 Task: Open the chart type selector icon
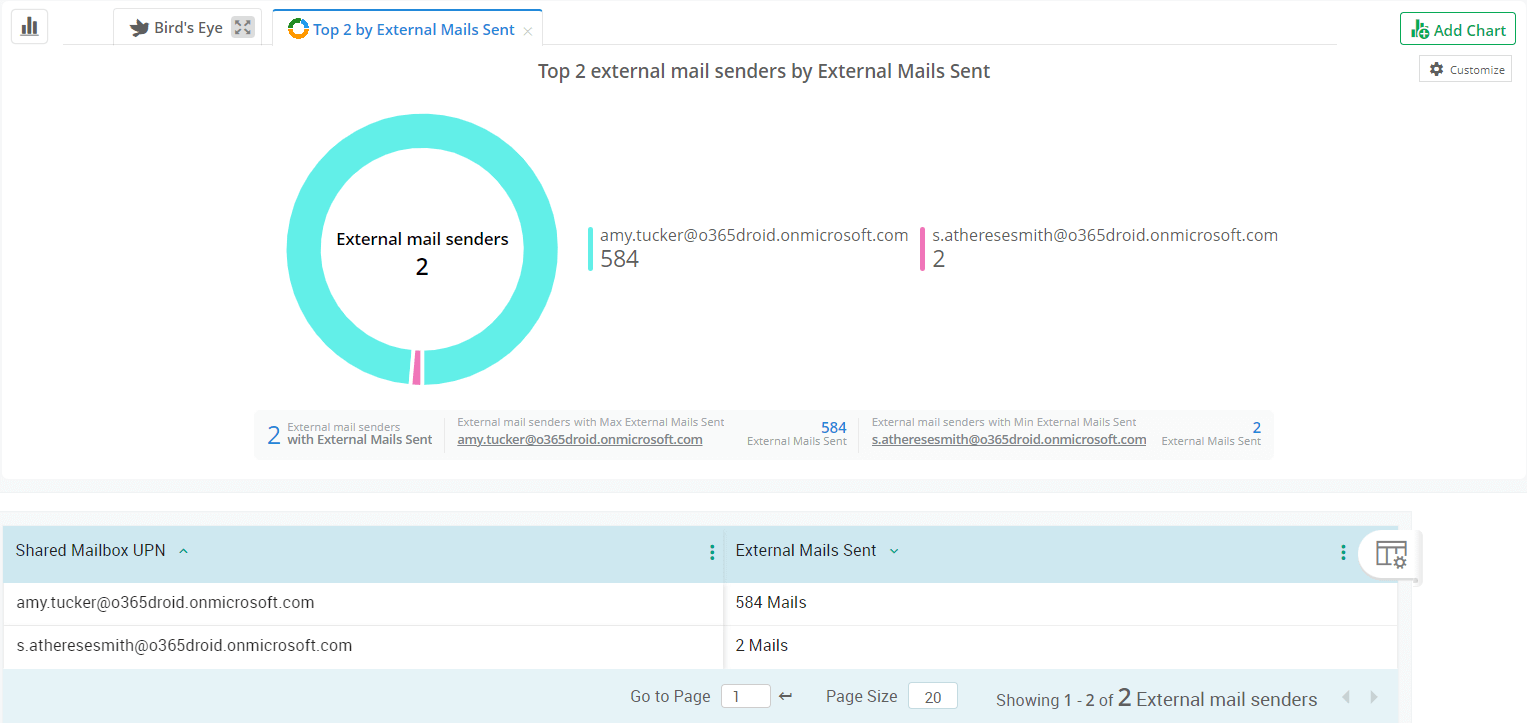point(29,26)
